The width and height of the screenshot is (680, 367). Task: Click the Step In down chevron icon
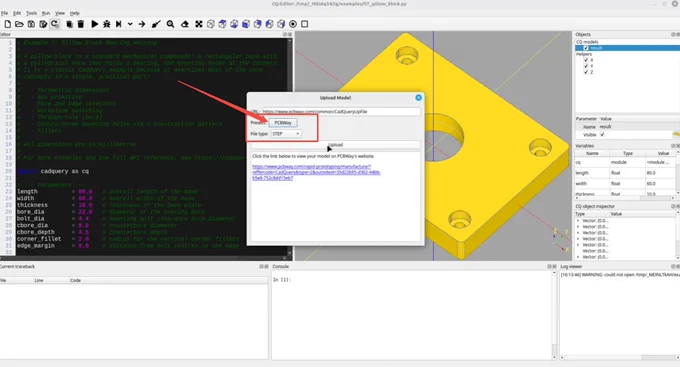(x=130, y=24)
